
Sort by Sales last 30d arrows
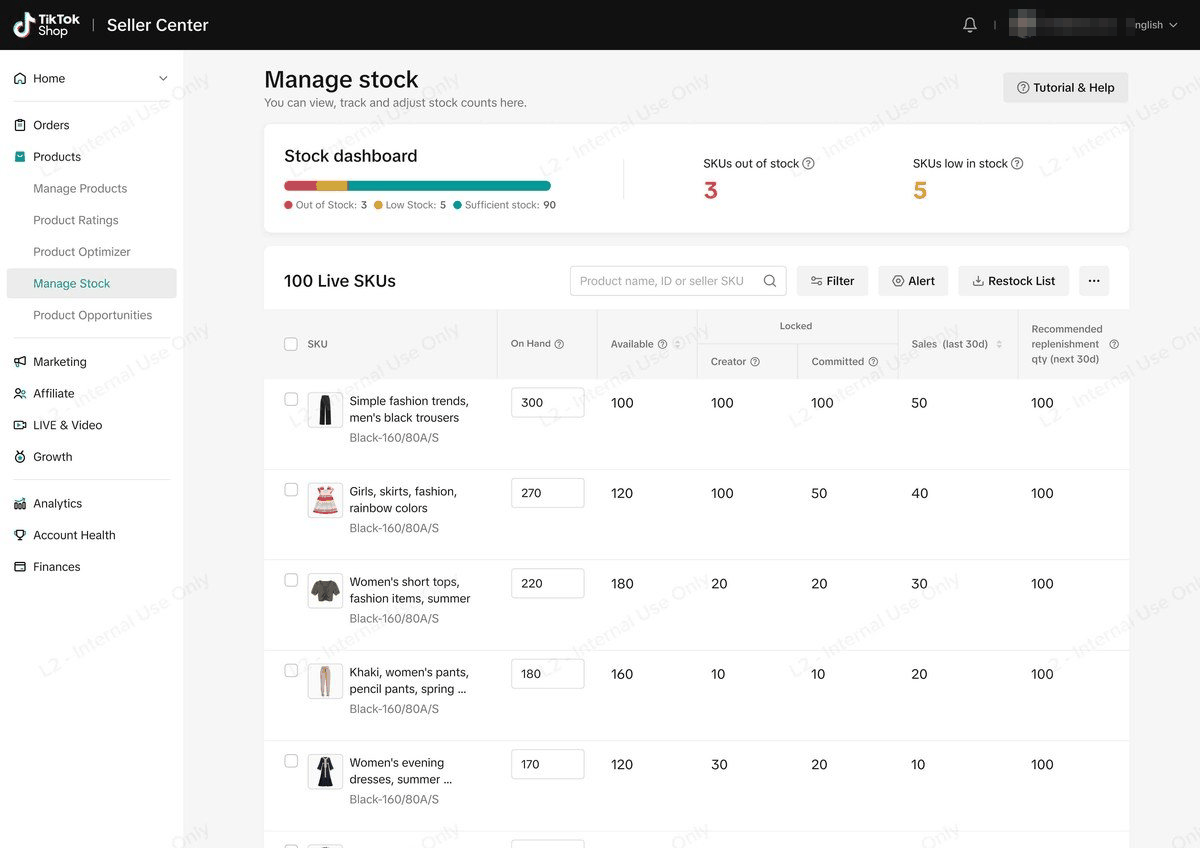999,344
